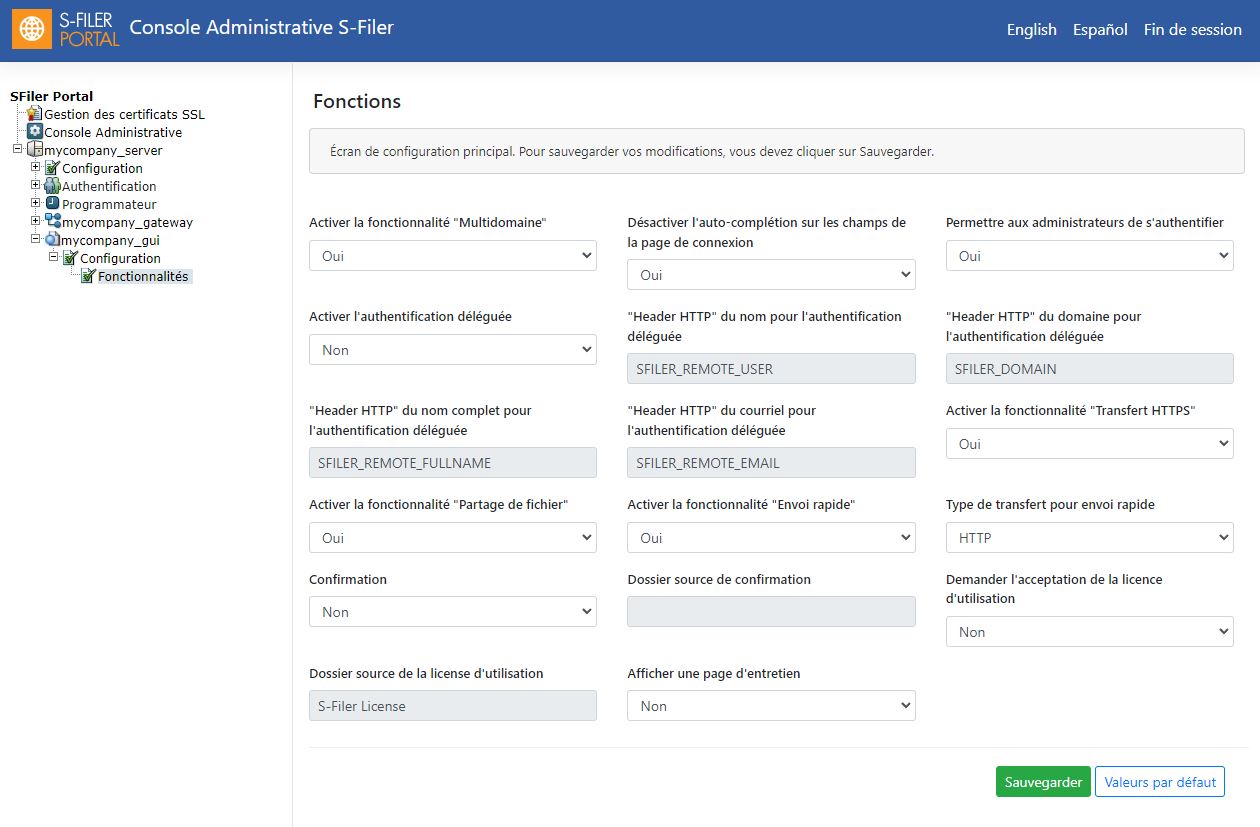Switch language to English
Image resolution: width=1260 pixels, height=827 pixels.
tap(1032, 30)
